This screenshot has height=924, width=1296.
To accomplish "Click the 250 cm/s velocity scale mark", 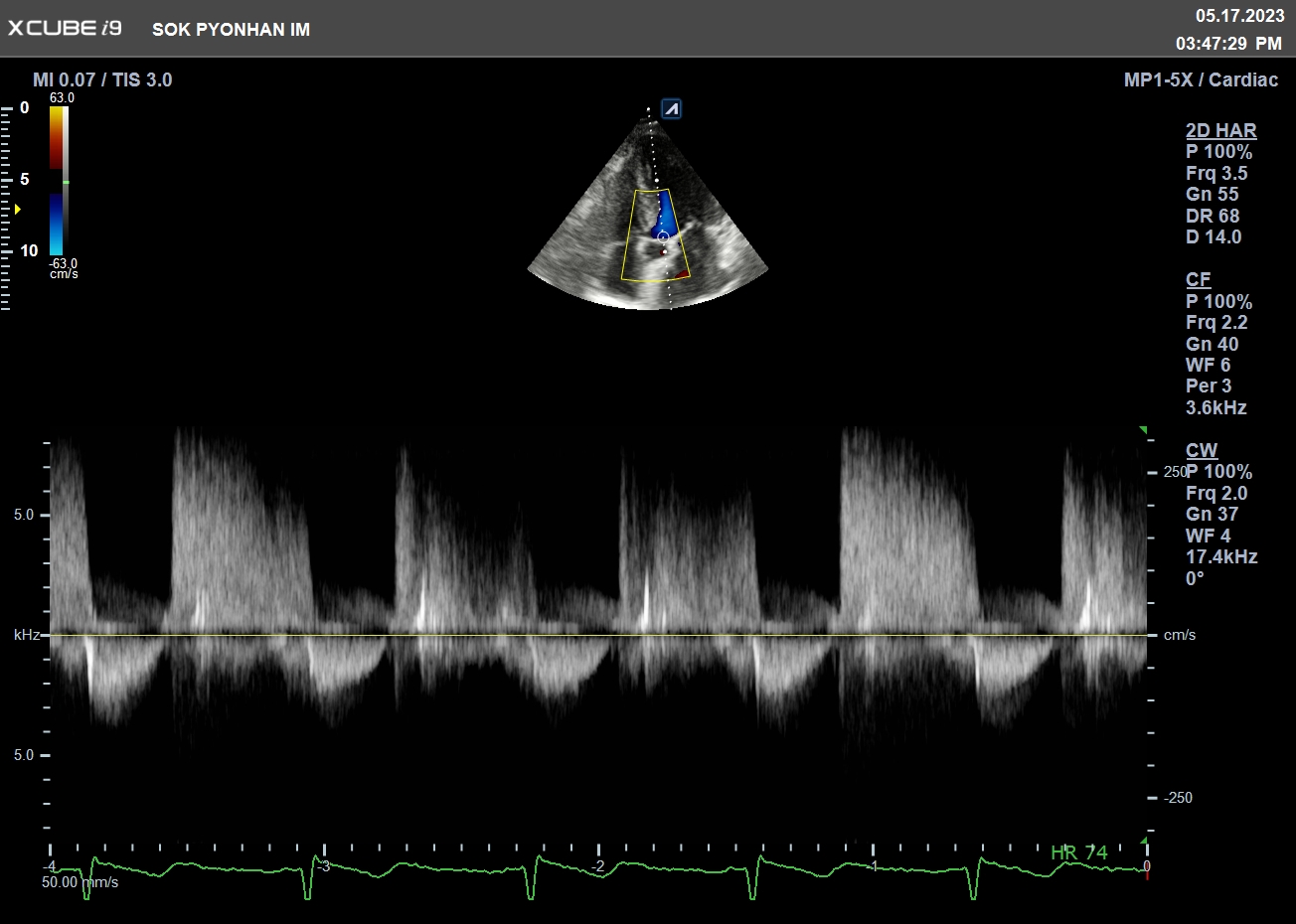I will [x=1175, y=472].
